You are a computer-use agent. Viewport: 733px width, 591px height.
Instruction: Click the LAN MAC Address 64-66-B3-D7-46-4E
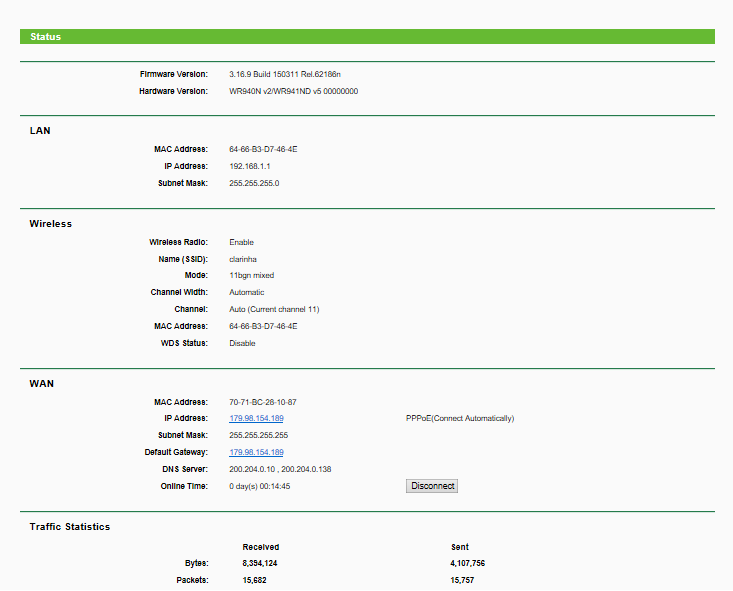[x=263, y=149]
